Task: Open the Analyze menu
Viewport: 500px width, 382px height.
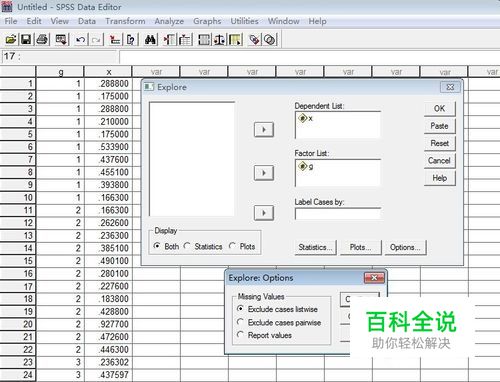Action: pos(169,21)
